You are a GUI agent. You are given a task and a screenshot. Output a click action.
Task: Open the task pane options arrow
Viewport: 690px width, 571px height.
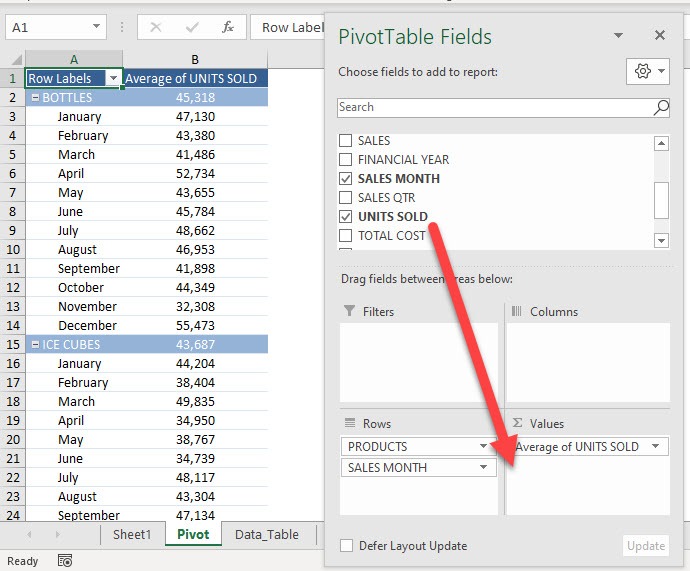coord(618,35)
